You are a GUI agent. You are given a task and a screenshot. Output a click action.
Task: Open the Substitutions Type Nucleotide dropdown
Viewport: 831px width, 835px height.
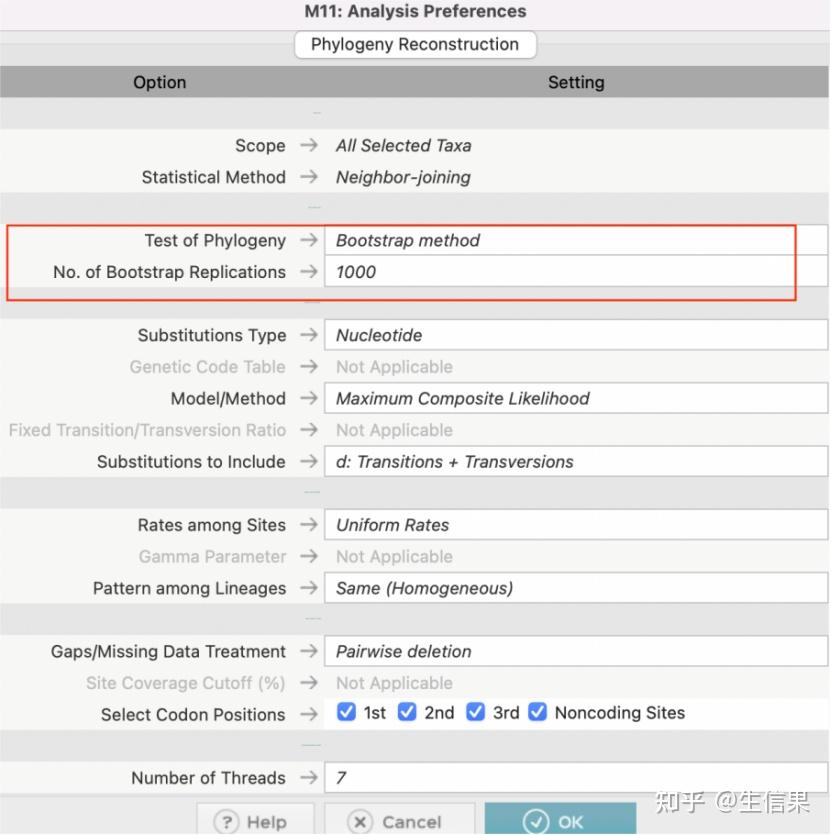coord(576,335)
